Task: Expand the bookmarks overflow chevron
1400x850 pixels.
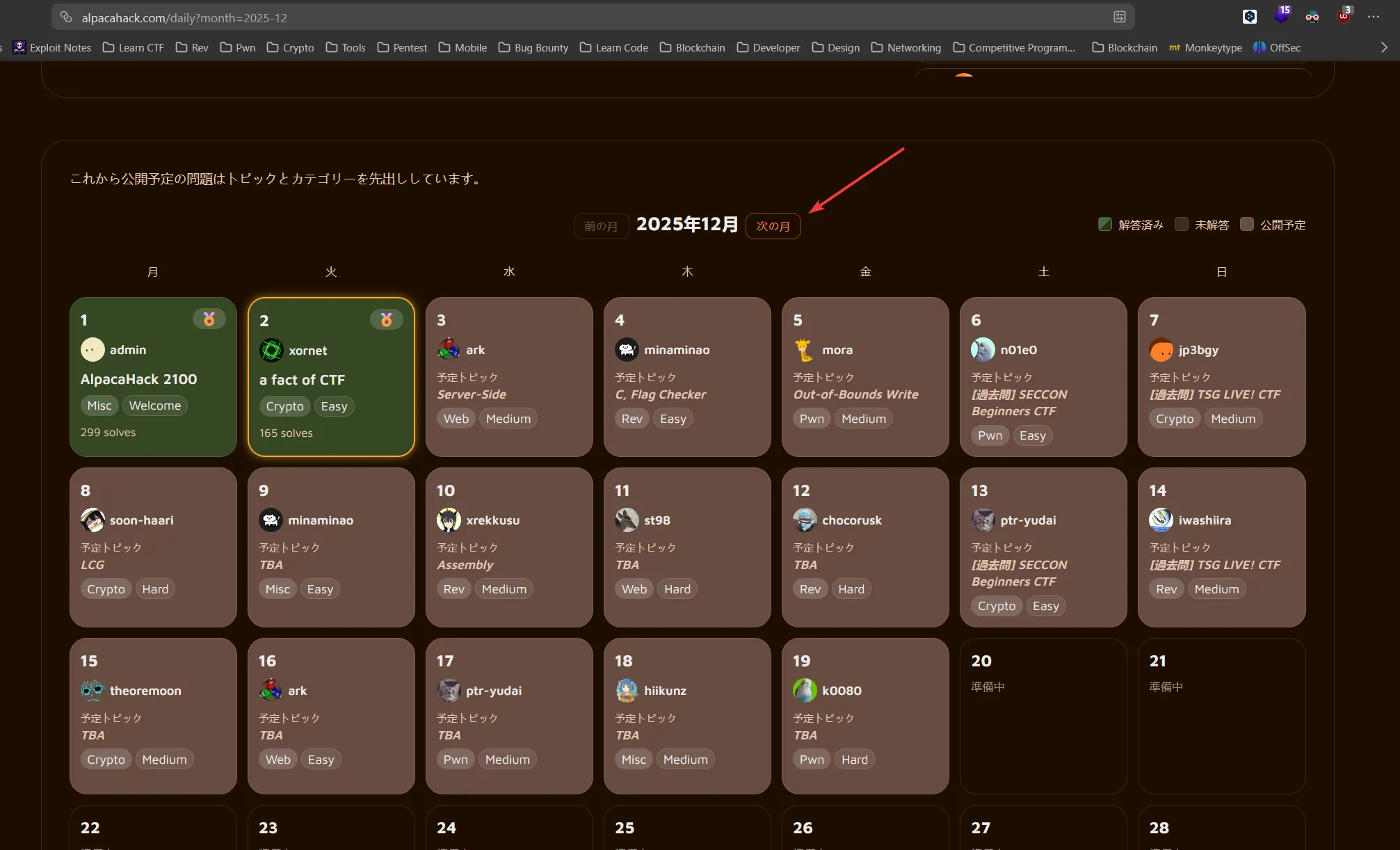Action: pyautogui.click(x=1383, y=47)
